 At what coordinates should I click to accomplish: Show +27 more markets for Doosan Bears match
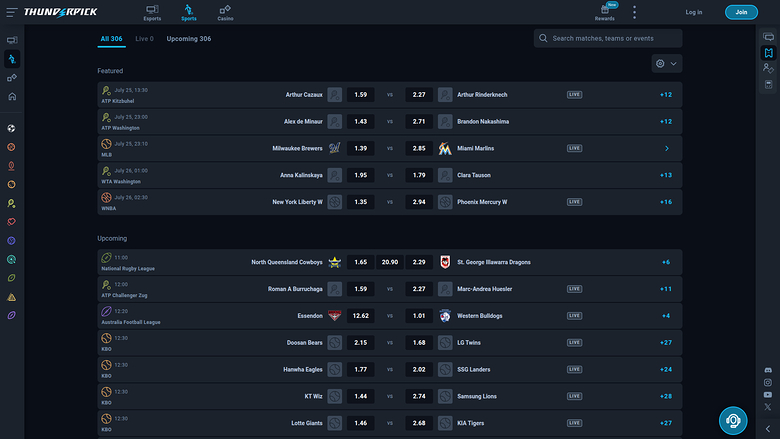coord(666,343)
